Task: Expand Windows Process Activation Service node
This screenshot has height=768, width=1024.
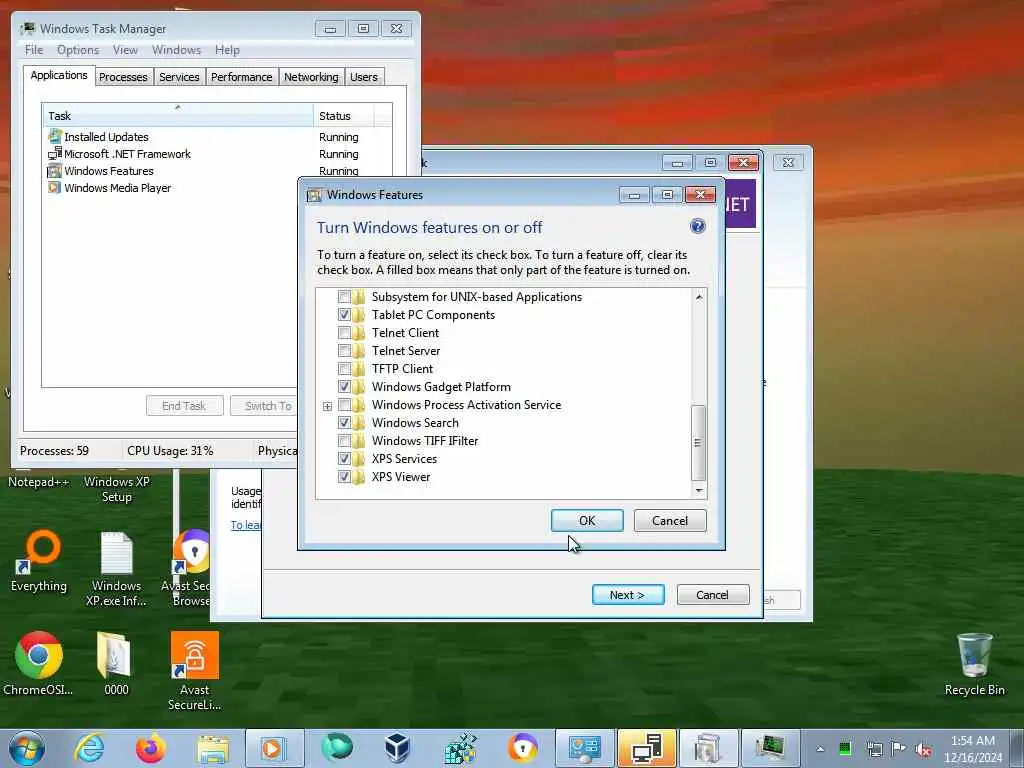Action: pyautogui.click(x=327, y=406)
